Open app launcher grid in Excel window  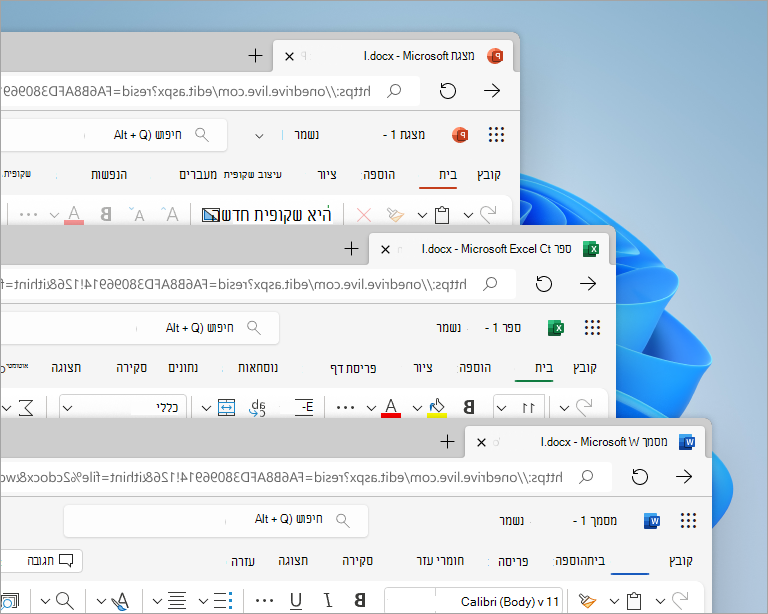(592, 328)
